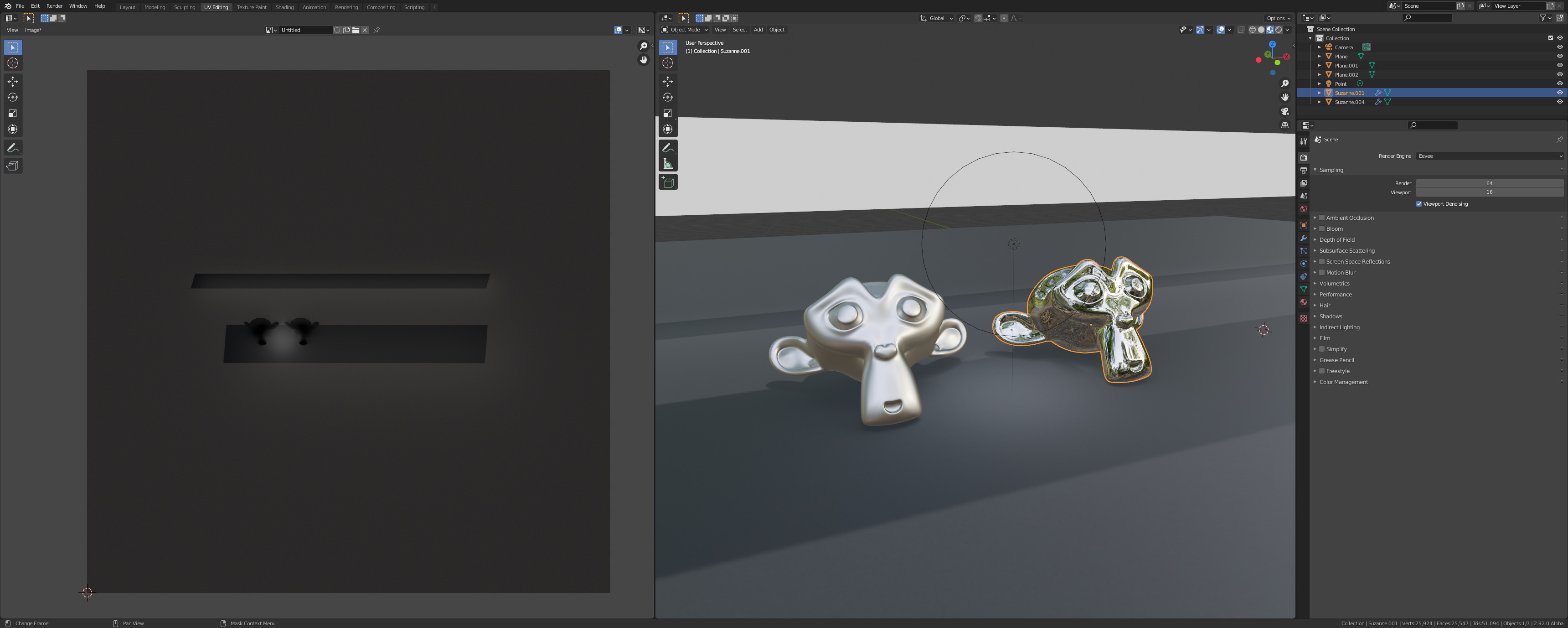This screenshot has height=628, width=1568.
Task: Expand the Depth of Field panel
Action: 1337,239
